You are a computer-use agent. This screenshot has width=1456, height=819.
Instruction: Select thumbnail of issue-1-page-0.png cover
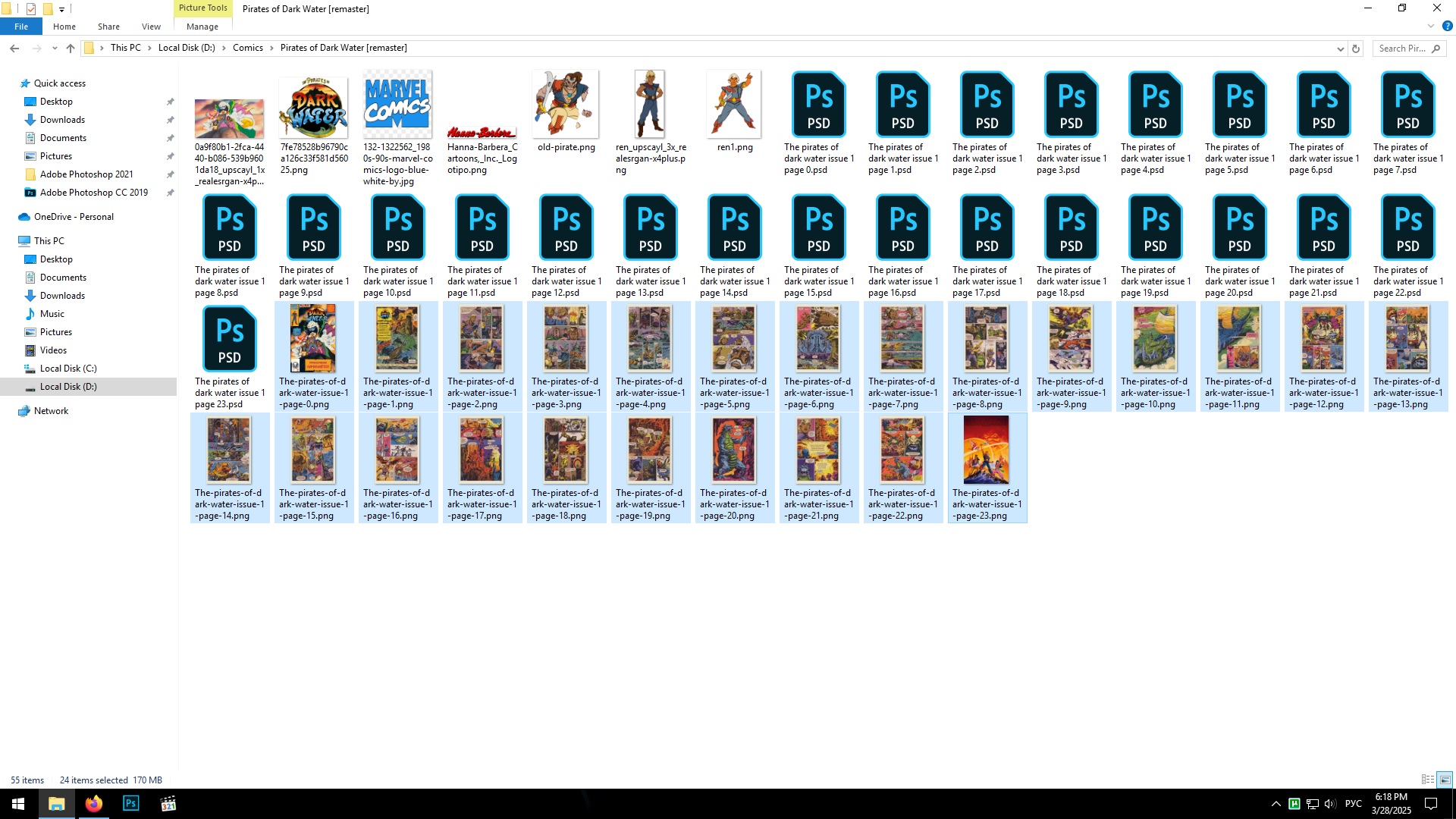tap(313, 338)
